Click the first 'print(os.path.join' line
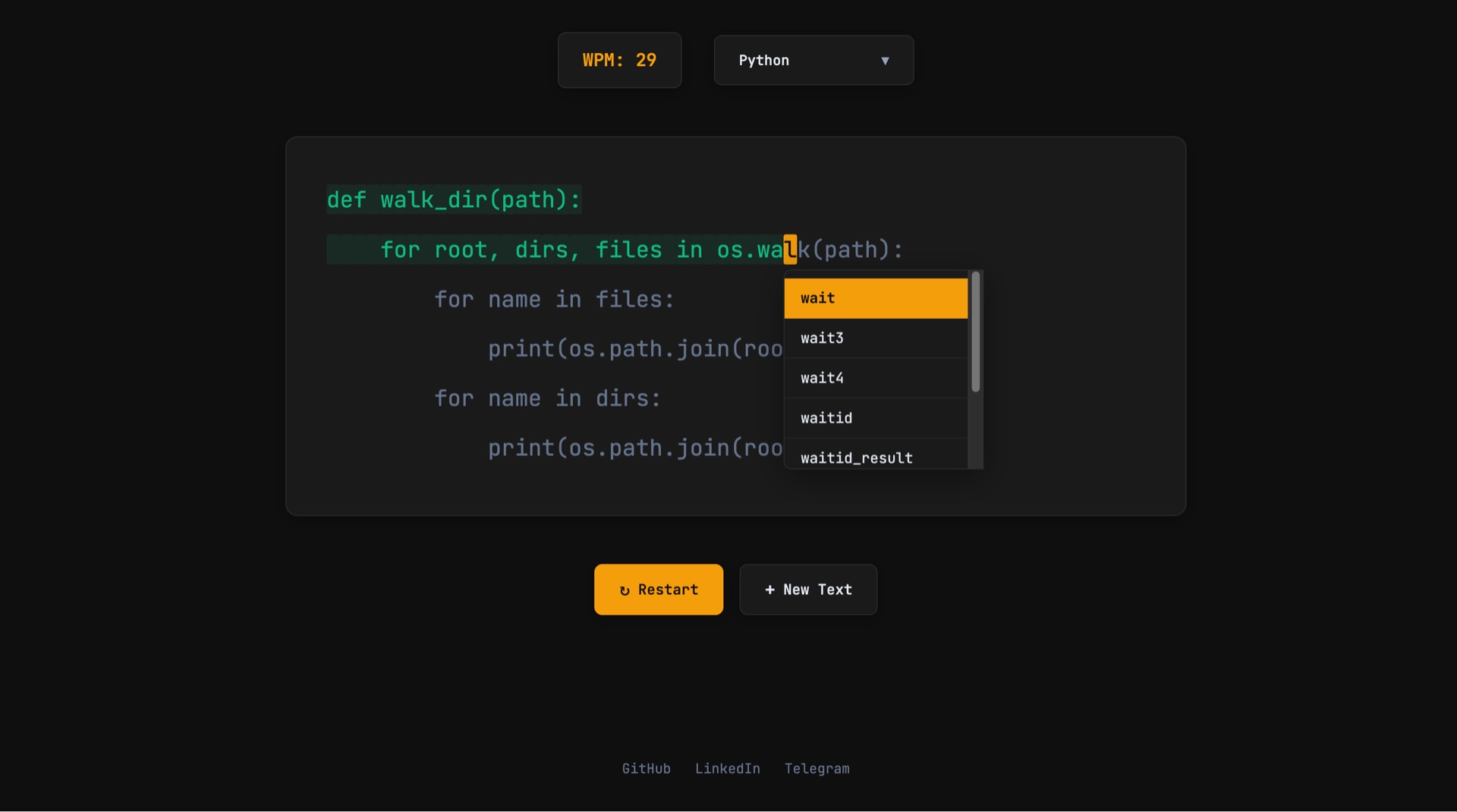This screenshot has width=1457, height=812. [635, 349]
